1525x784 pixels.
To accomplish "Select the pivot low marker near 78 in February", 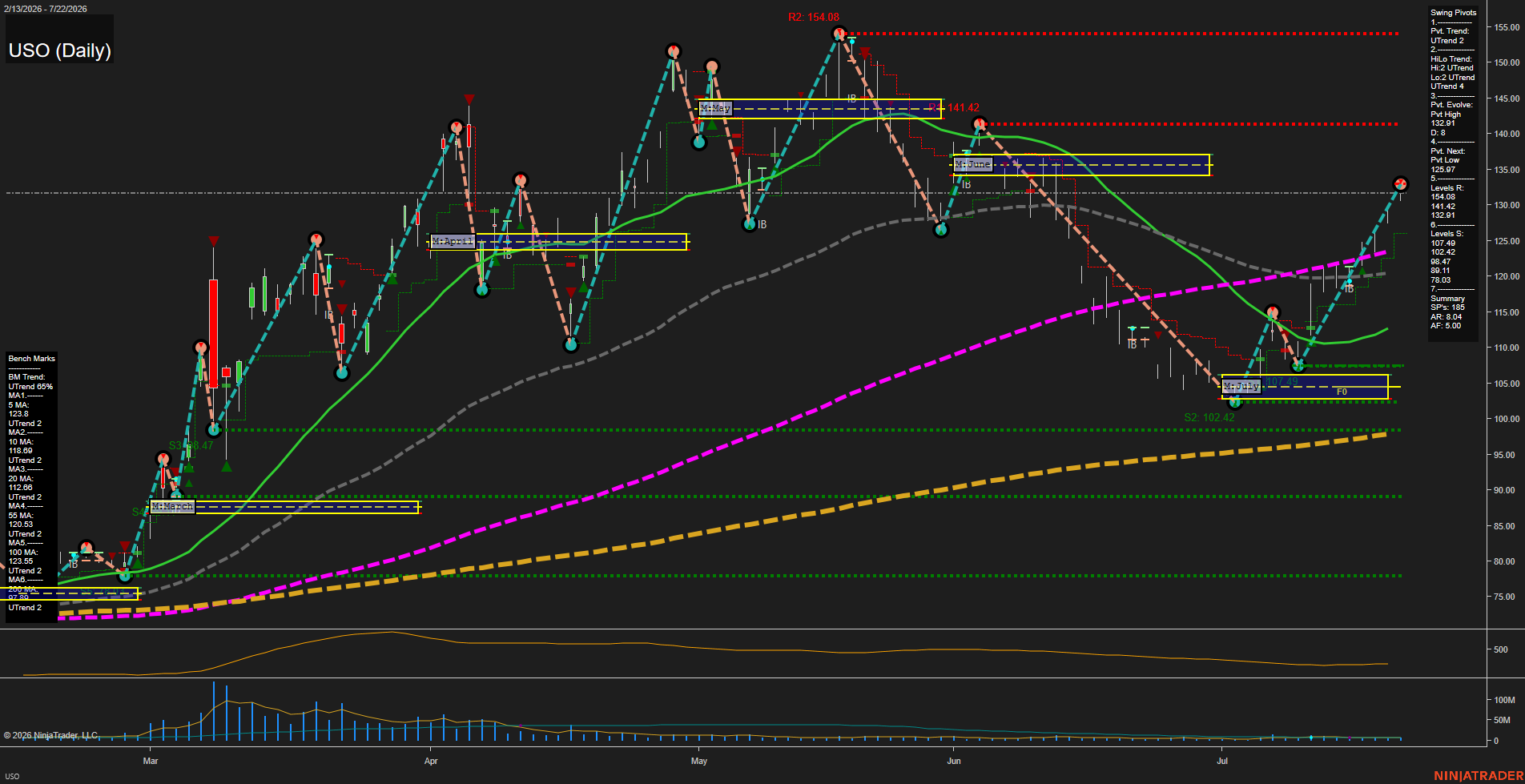I will 124,575.
